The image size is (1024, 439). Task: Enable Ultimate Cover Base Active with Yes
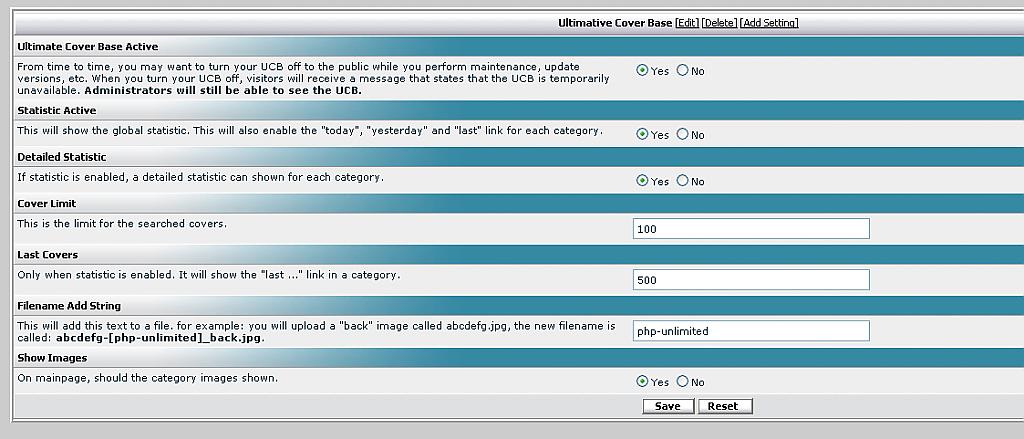pos(643,71)
